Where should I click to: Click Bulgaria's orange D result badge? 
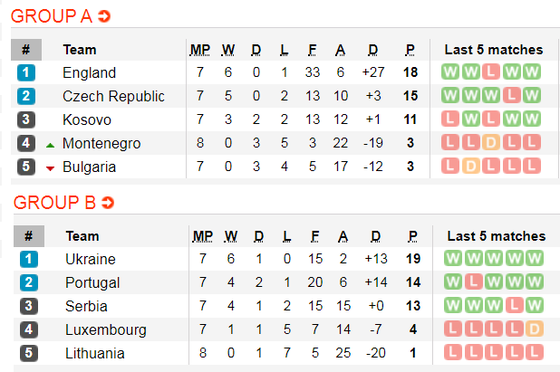pyautogui.click(x=471, y=166)
